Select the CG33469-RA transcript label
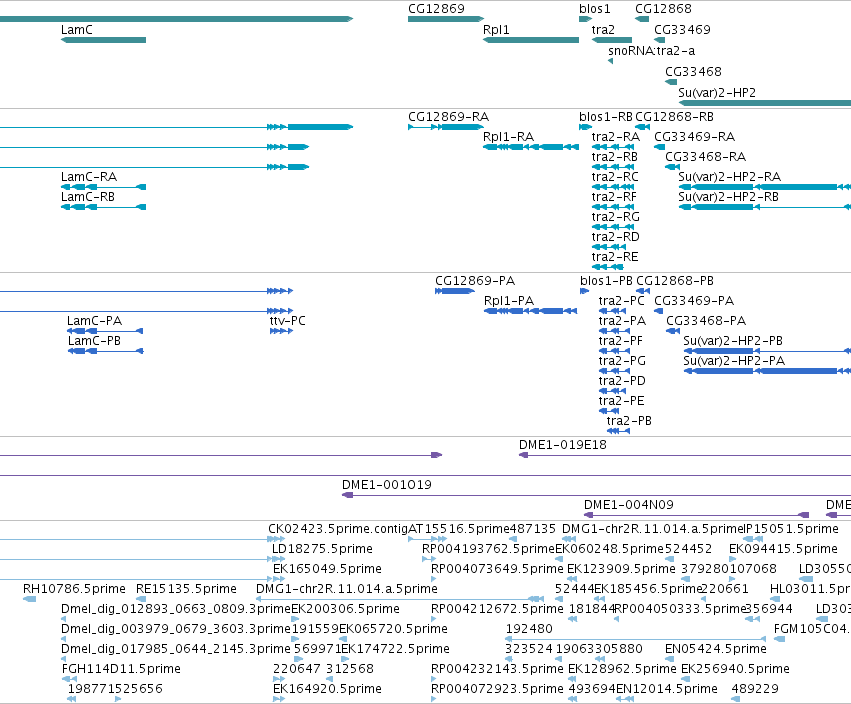 694,137
